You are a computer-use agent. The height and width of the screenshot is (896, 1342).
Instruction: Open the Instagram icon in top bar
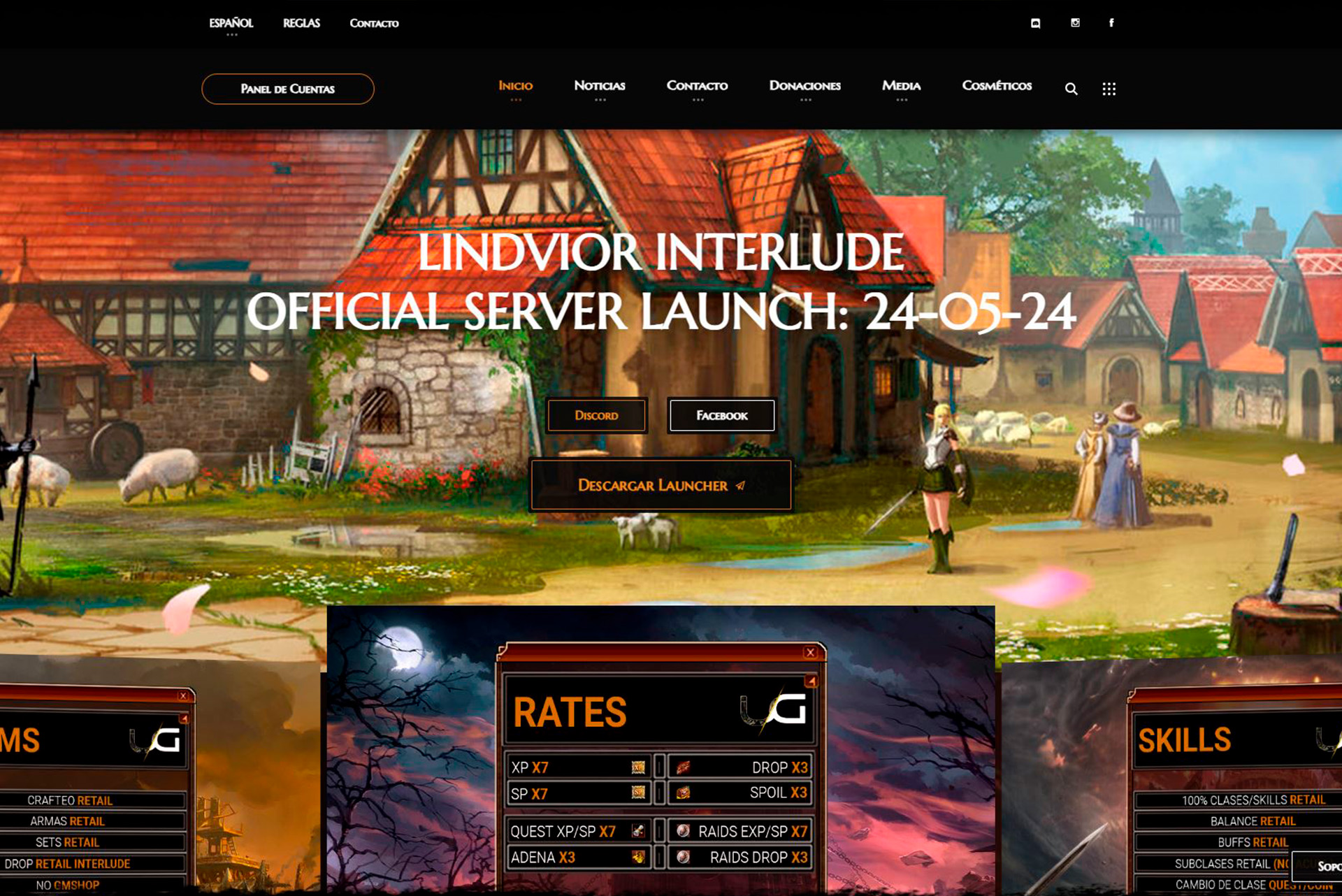click(x=1075, y=23)
